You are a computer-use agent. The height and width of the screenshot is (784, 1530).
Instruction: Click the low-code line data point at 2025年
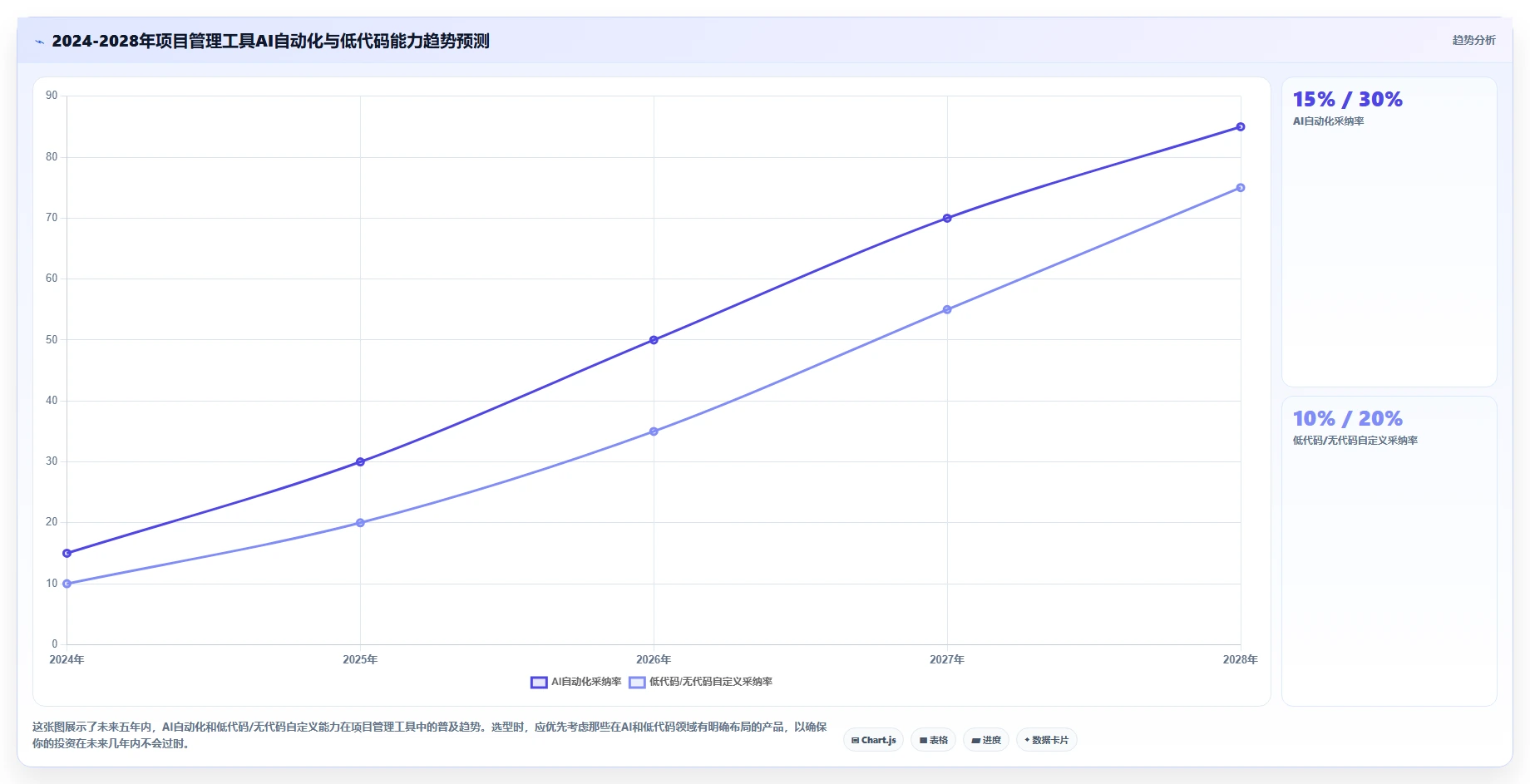click(x=360, y=523)
